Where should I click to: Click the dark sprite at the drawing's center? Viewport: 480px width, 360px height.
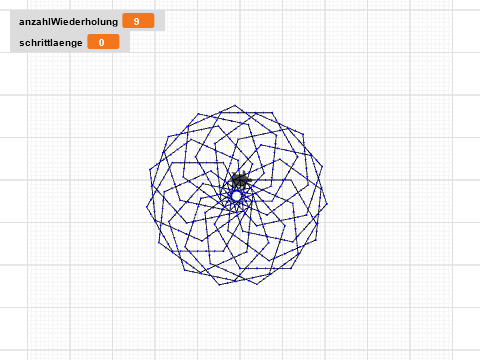click(x=239, y=180)
